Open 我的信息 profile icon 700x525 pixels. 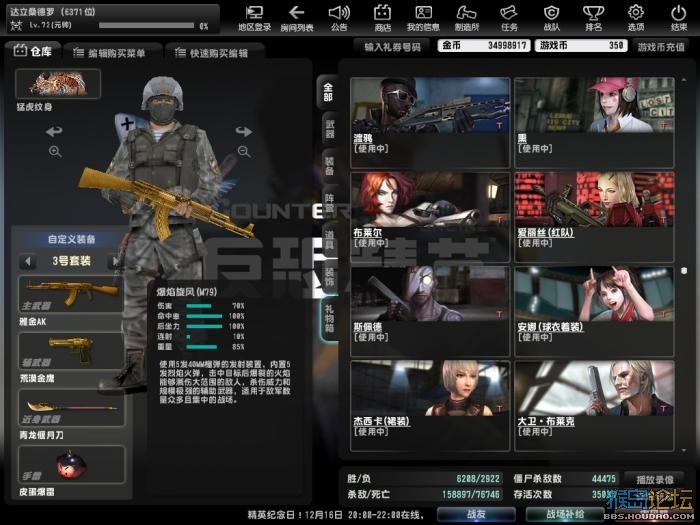[423, 18]
